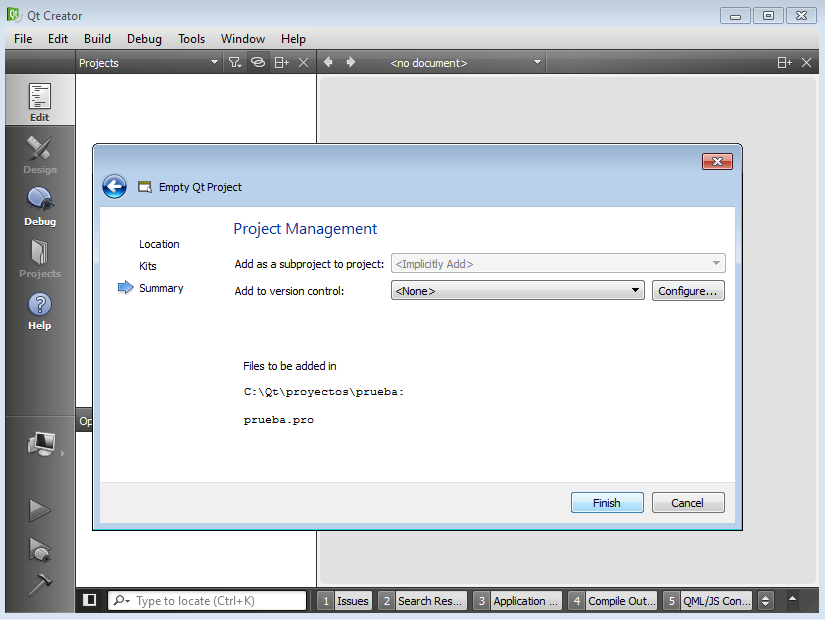825x620 pixels.
Task: Split the editor view
Action: [x=784, y=63]
